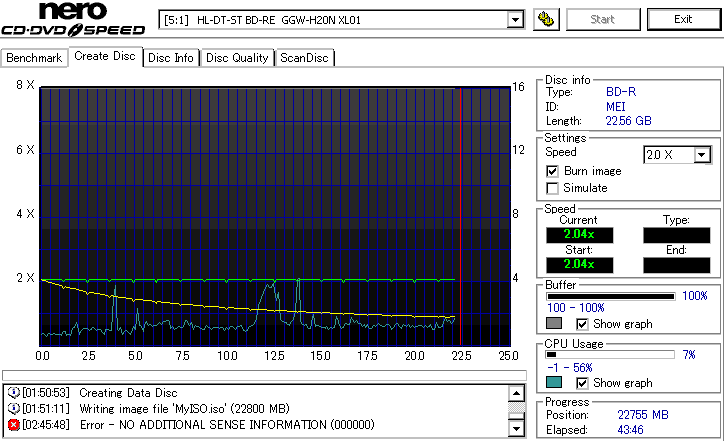Click the CPU range '-1 - 56%' text
Image resolution: width=724 pixels, height=441 pixels.
[570, 368]
